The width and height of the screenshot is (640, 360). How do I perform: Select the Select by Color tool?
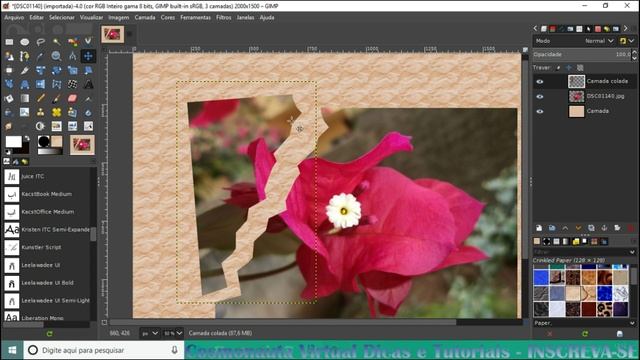[x=72, y=42]
